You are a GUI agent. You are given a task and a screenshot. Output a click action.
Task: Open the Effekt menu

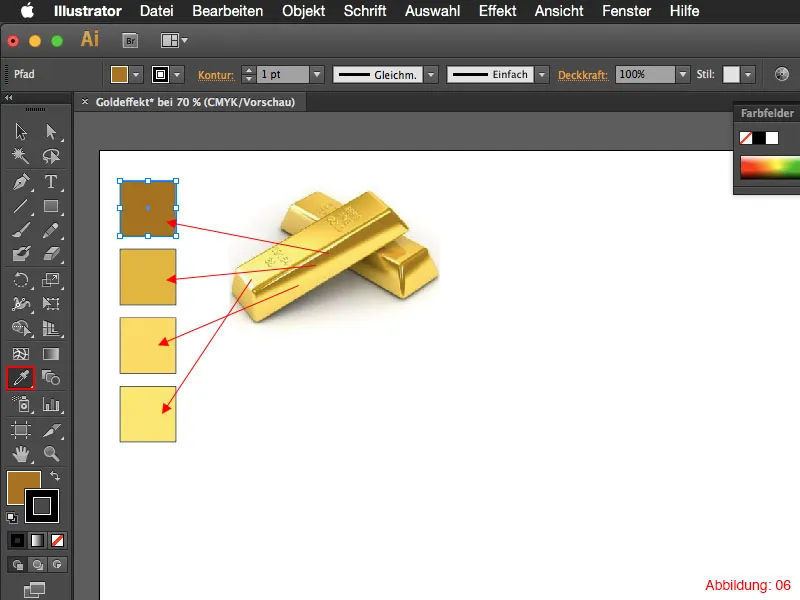tap(497, 11)
